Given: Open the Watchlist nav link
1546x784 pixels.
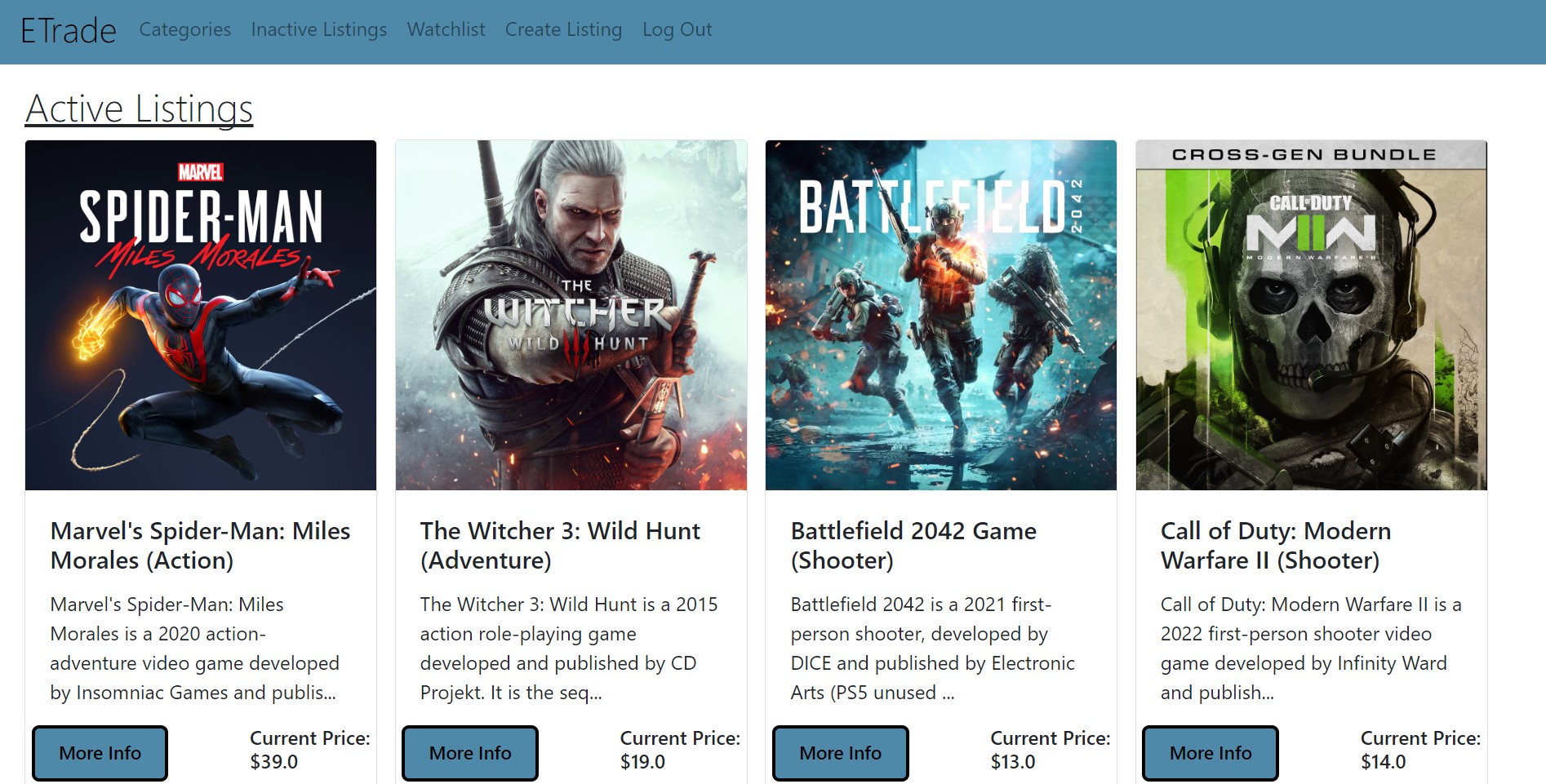Looking at the screenshot, I should [x=446, y=30].
